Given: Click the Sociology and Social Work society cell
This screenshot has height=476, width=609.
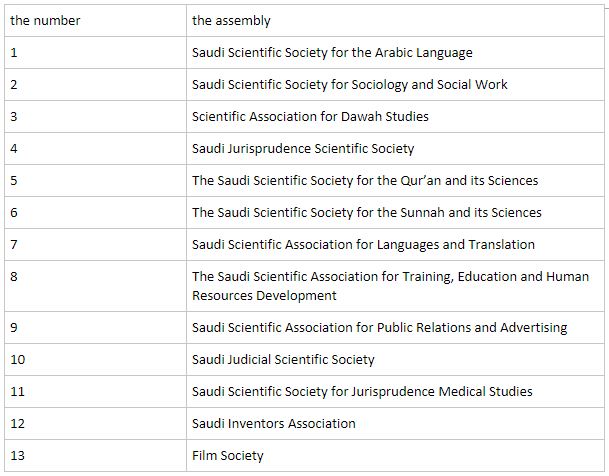Looking at the screenshot, I should point(350,84).
